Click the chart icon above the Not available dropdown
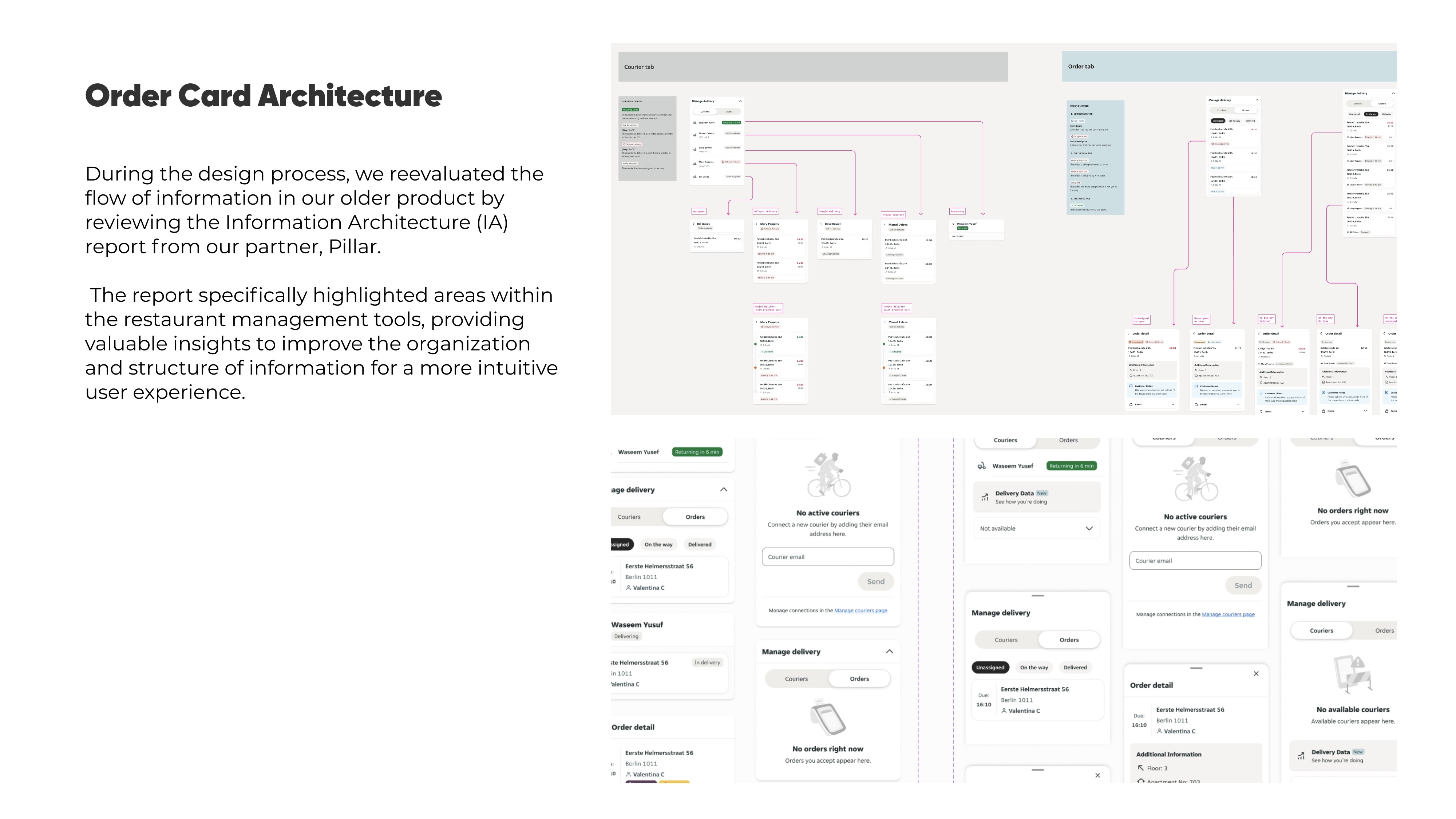This screenshot has width=1456, height=819. (x=985, y=497)
